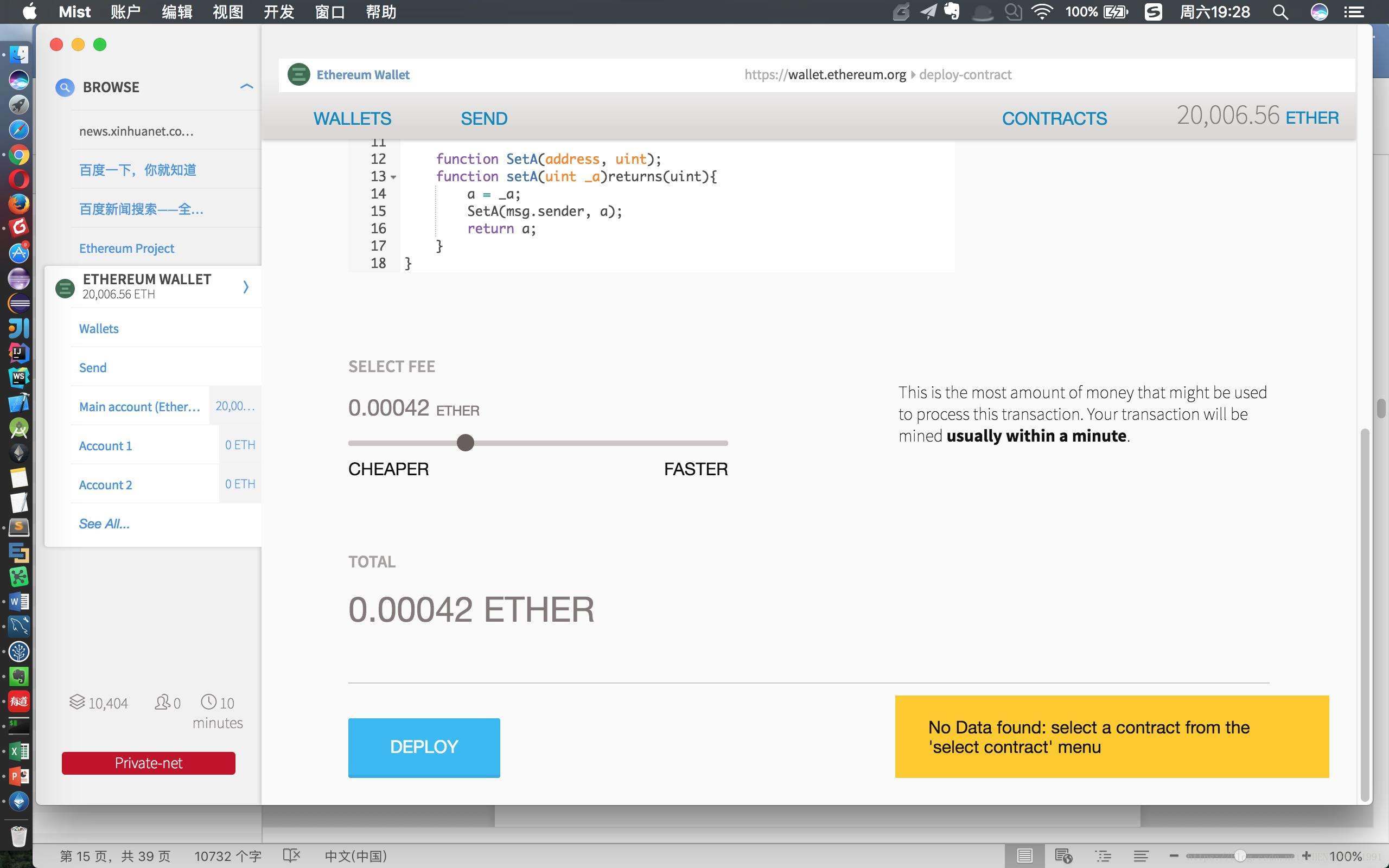Image resolution: width=1389 pixels, height=868 pixels.
Task: Open IntelliJ IDEA icon in dock
Action: point(19,353)
